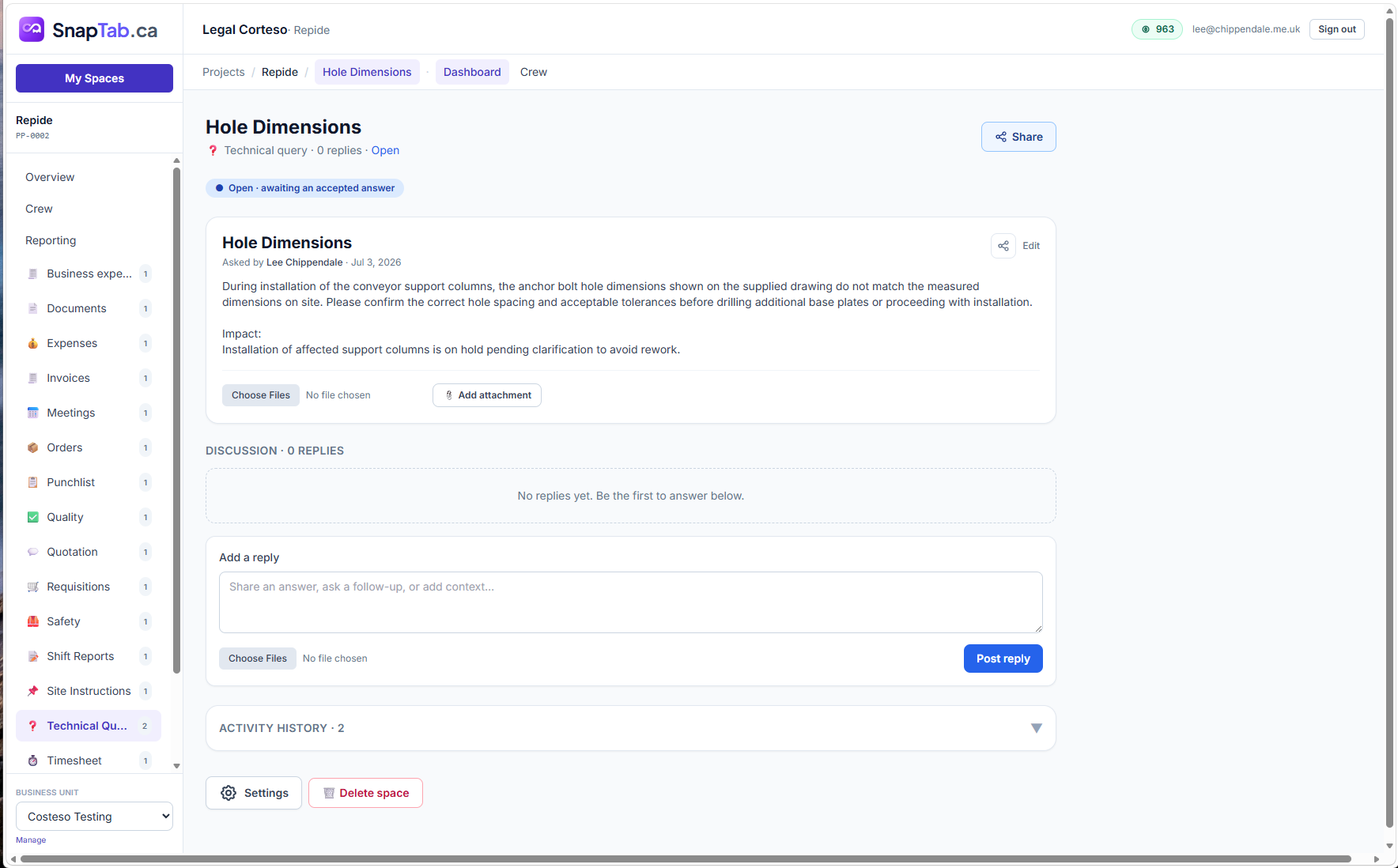
Task: Click the sidebar vertical scrollbar
Action: 176,419
